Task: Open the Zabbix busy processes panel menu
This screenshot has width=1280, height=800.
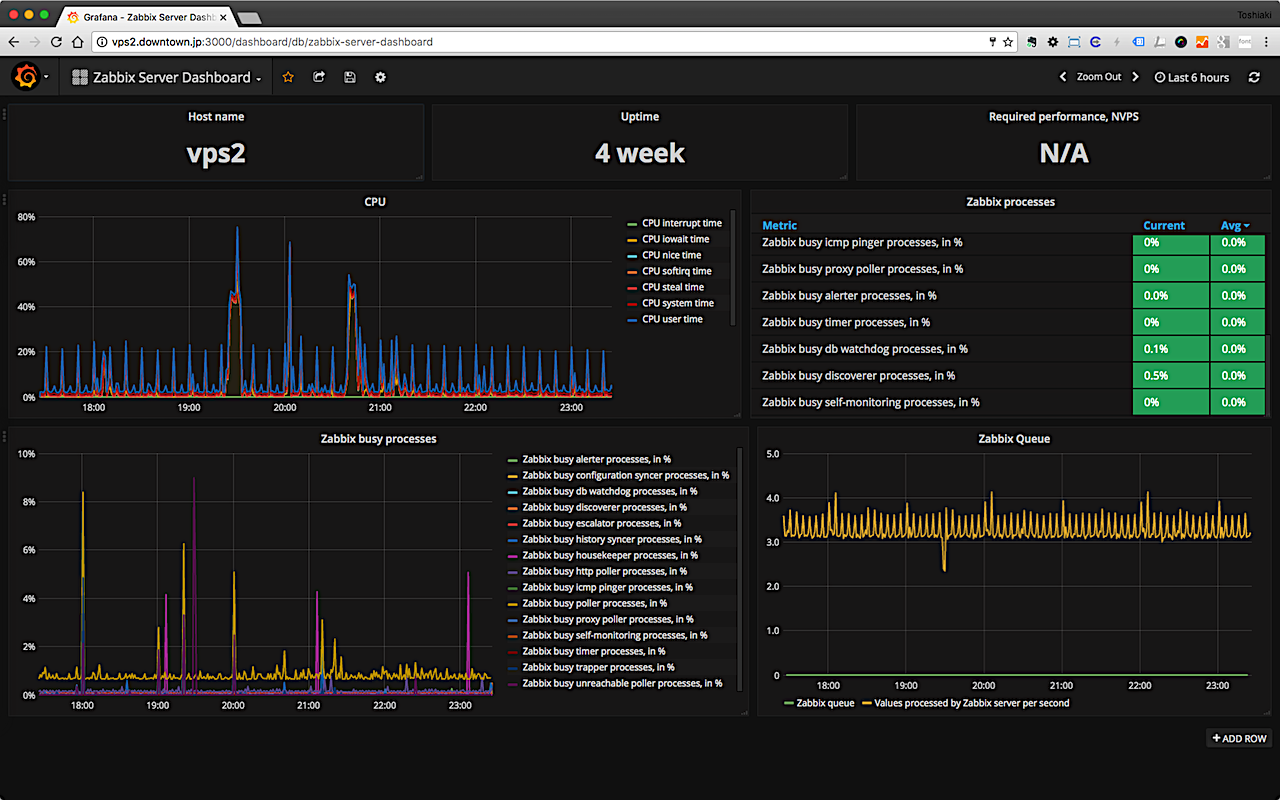Action: coord(378,438)
